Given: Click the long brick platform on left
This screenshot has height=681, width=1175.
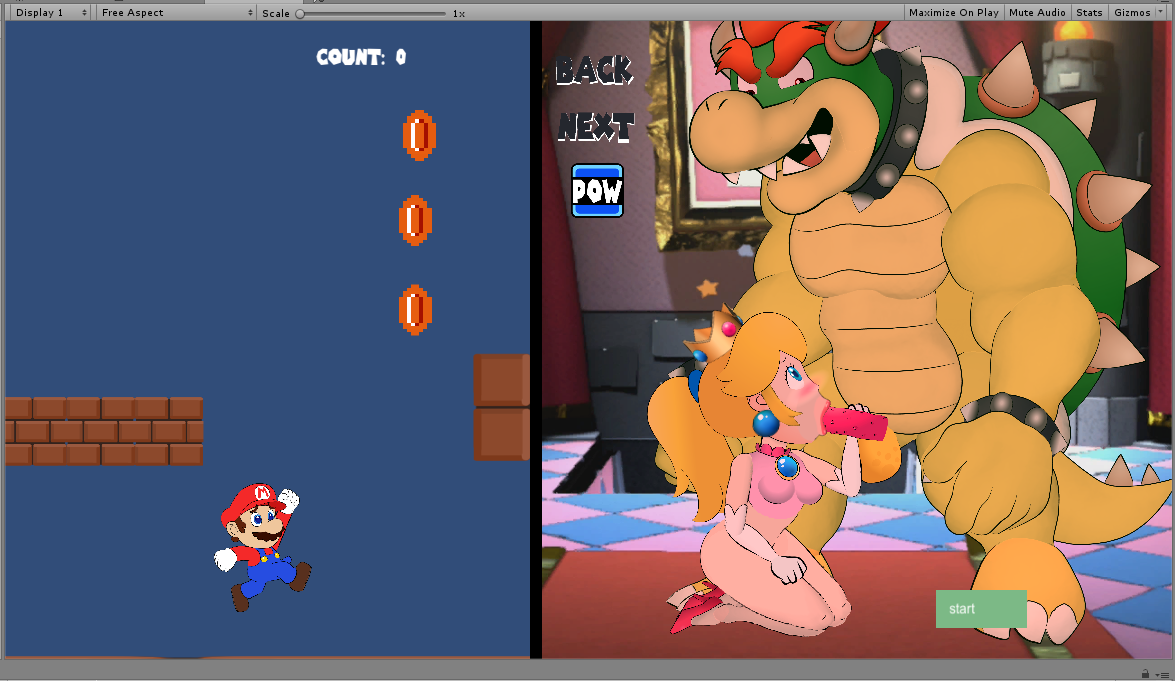Looking at the screenshot, I should [104, 431].
